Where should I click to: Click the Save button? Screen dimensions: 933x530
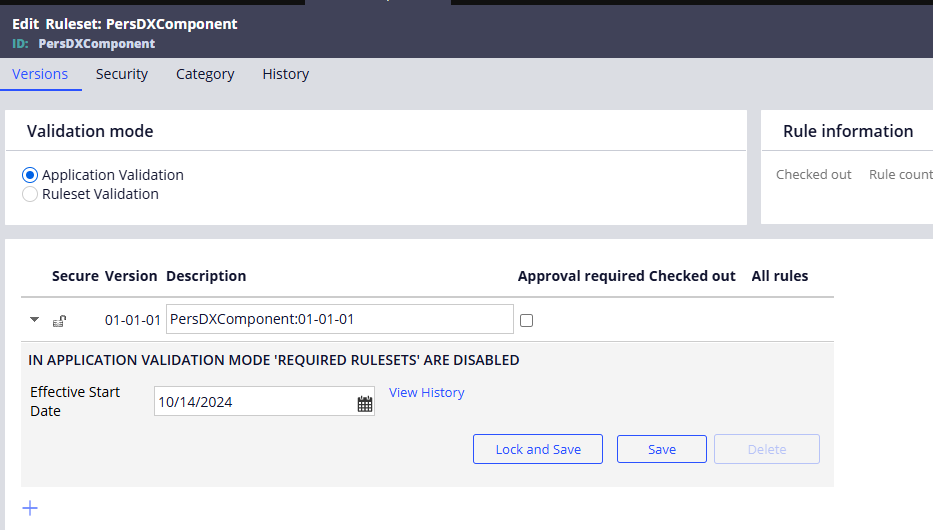pos(662,449)
